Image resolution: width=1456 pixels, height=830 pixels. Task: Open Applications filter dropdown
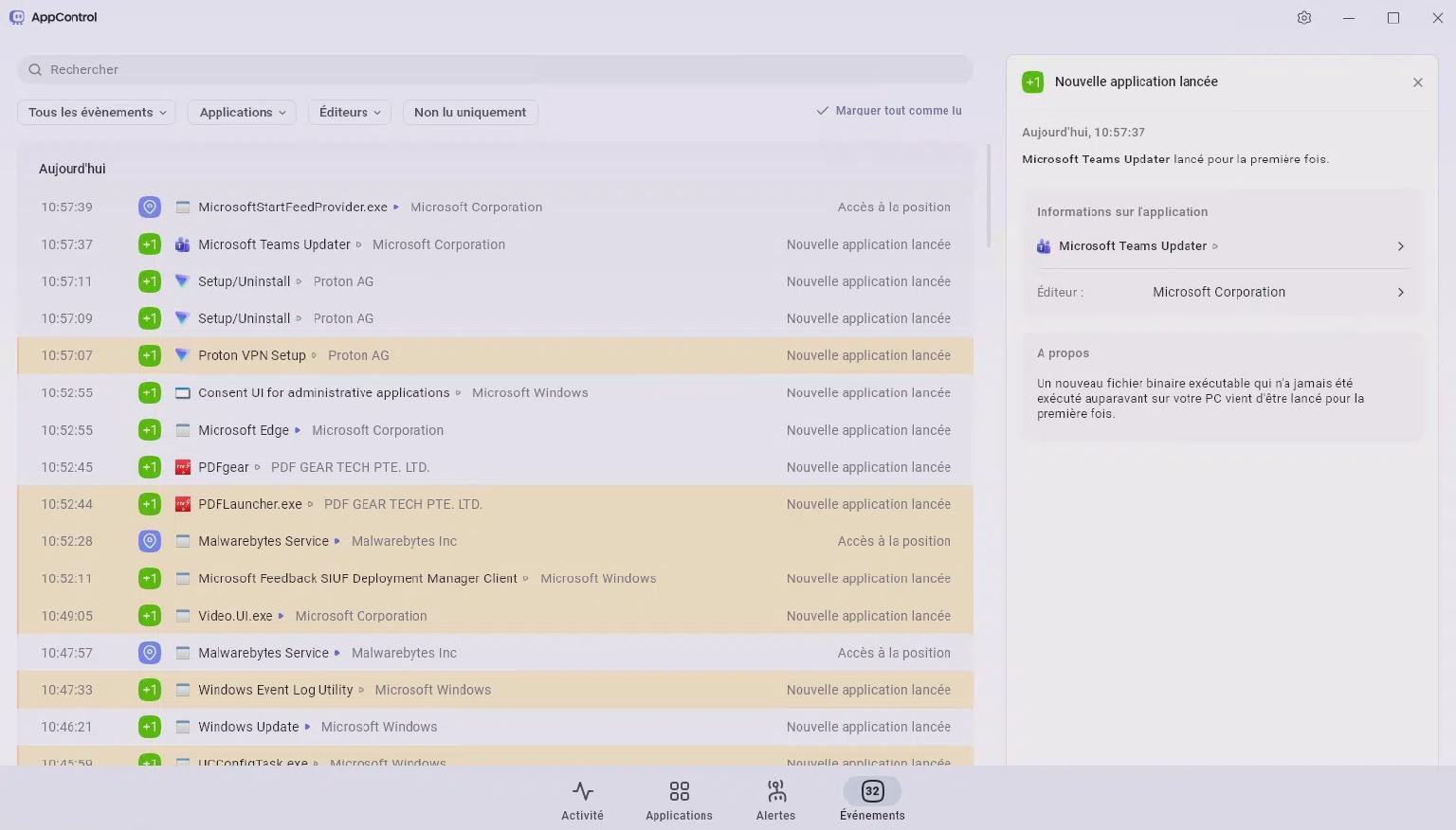[243, 112]
